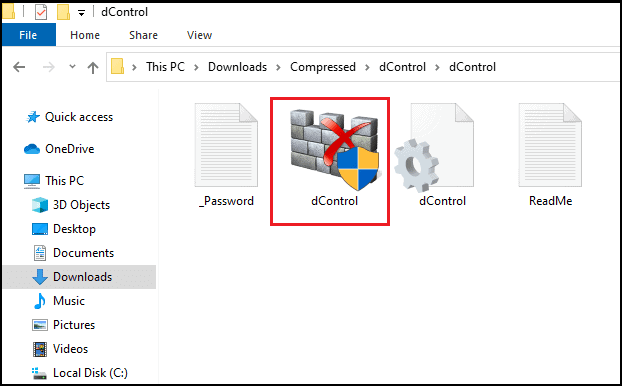The width and height of the screenshot is (622, 386).
Task: Click the Properties checkmark icon in title bar
Action: click(x=41, y=12)
